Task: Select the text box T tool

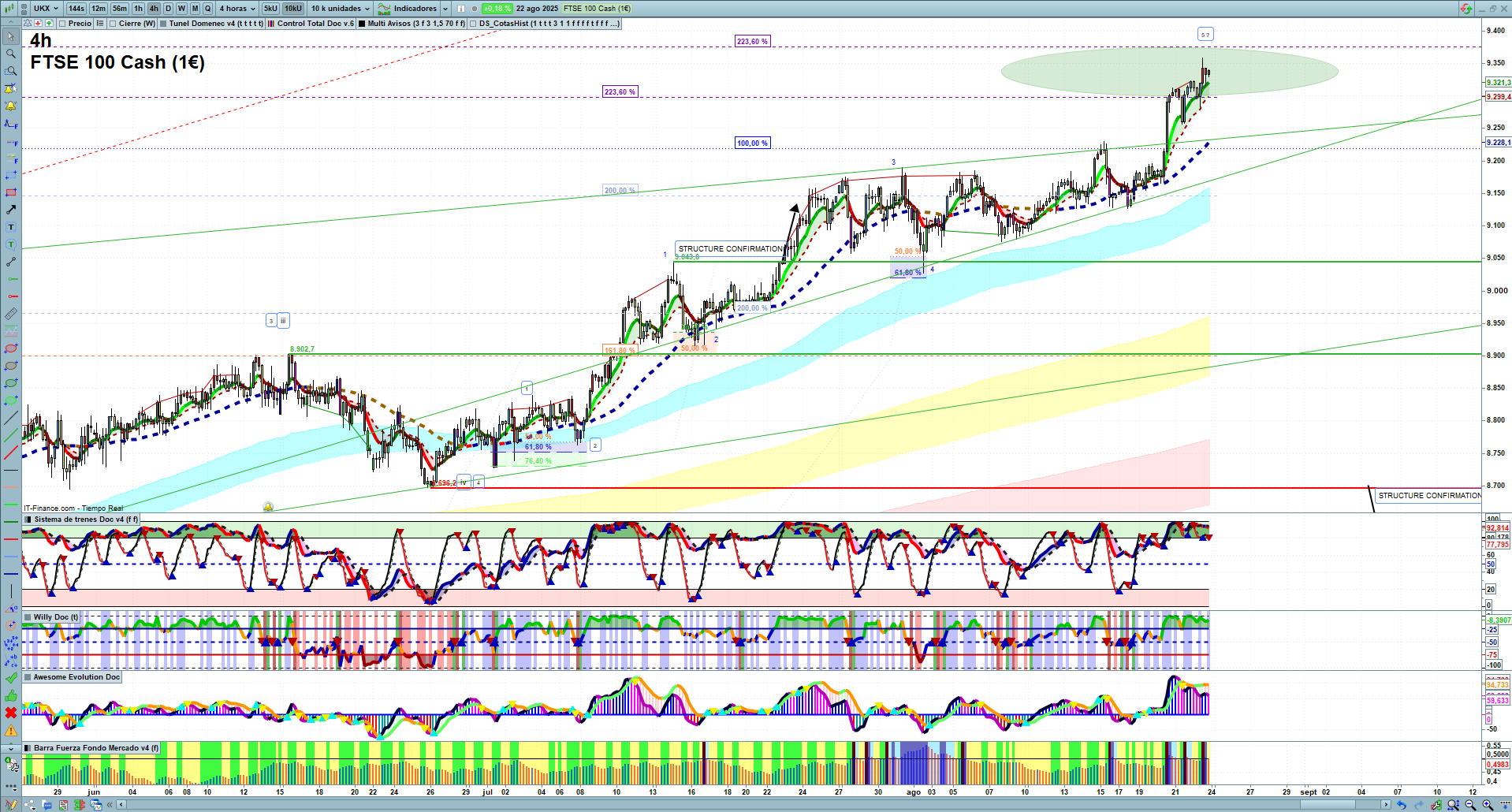Action: click(x=11, y=227)
